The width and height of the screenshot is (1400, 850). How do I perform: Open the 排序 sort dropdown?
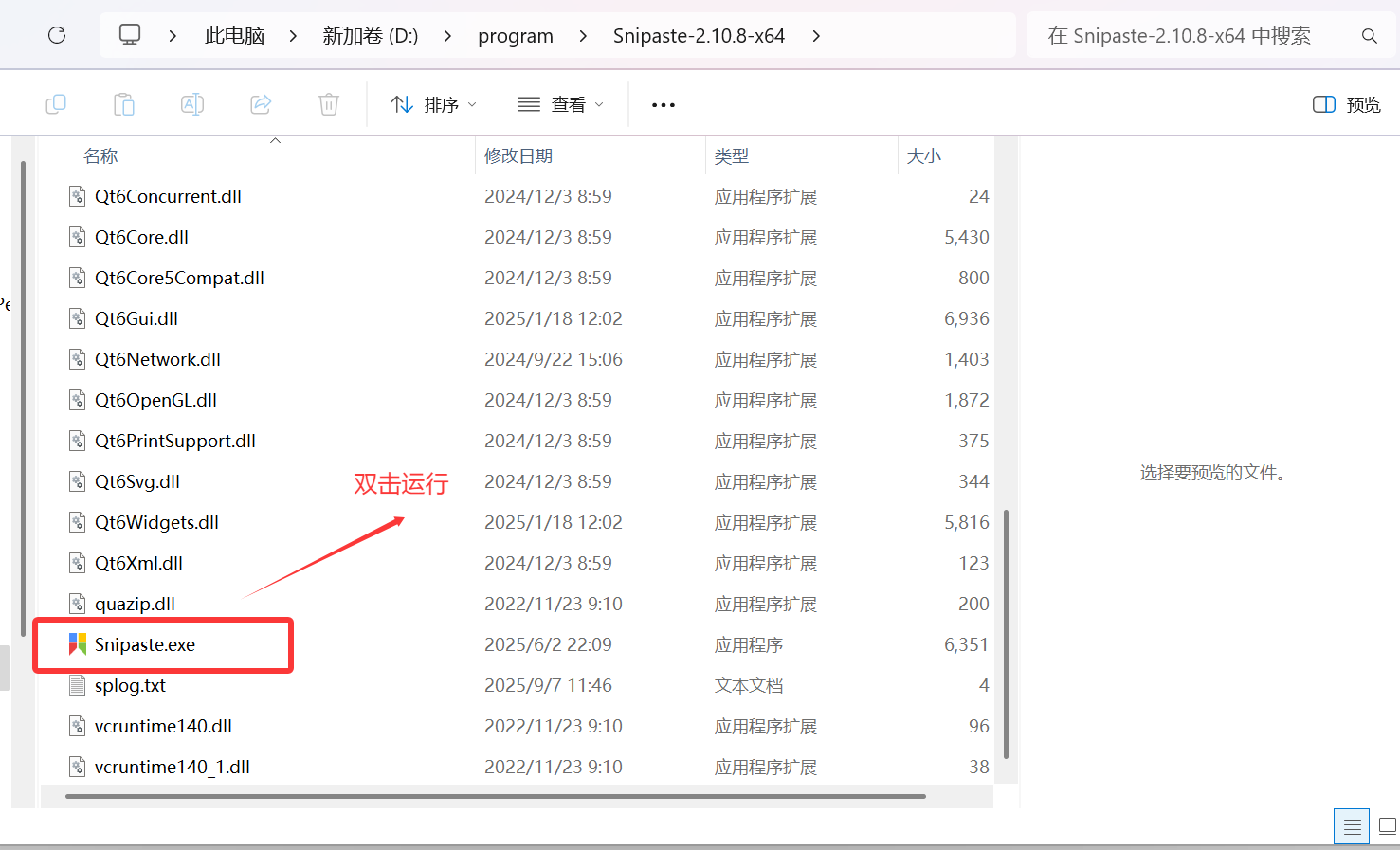tap(433, 104)
